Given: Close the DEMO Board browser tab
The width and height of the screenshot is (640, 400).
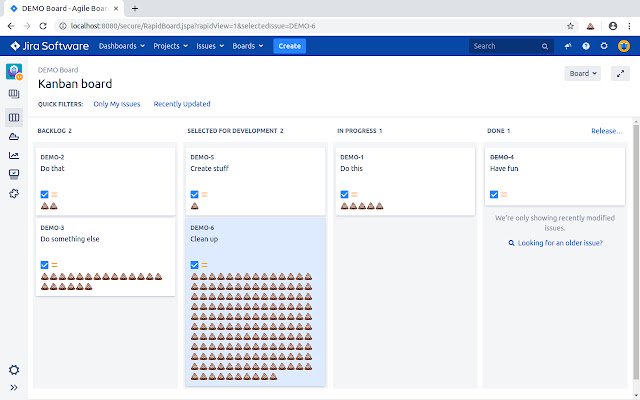Looking at the screenshot, I should (x=116, y=9).
